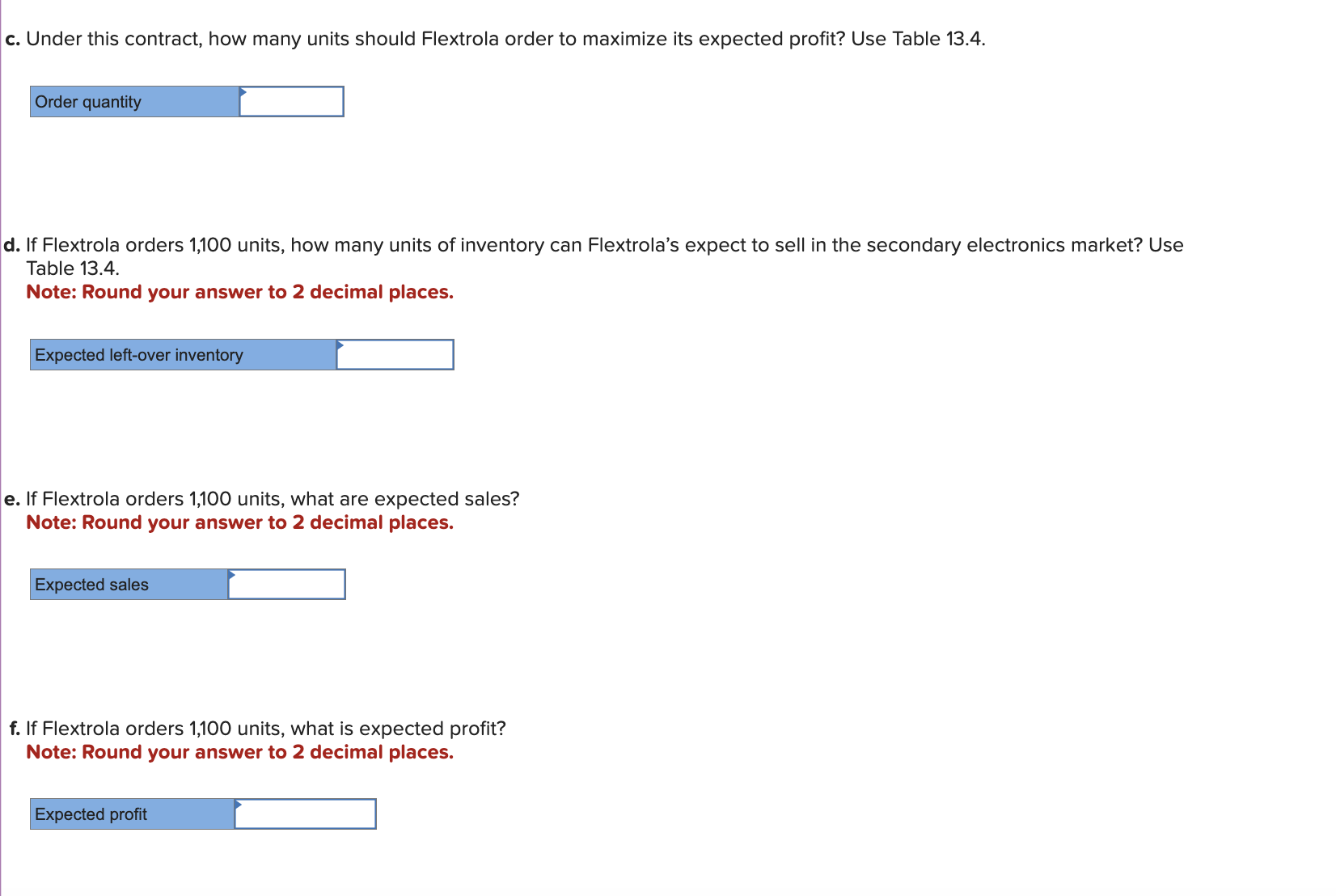Click the Order quantity input field
This screenshot has height=896, width=1336.
click(x=291, y=101)
